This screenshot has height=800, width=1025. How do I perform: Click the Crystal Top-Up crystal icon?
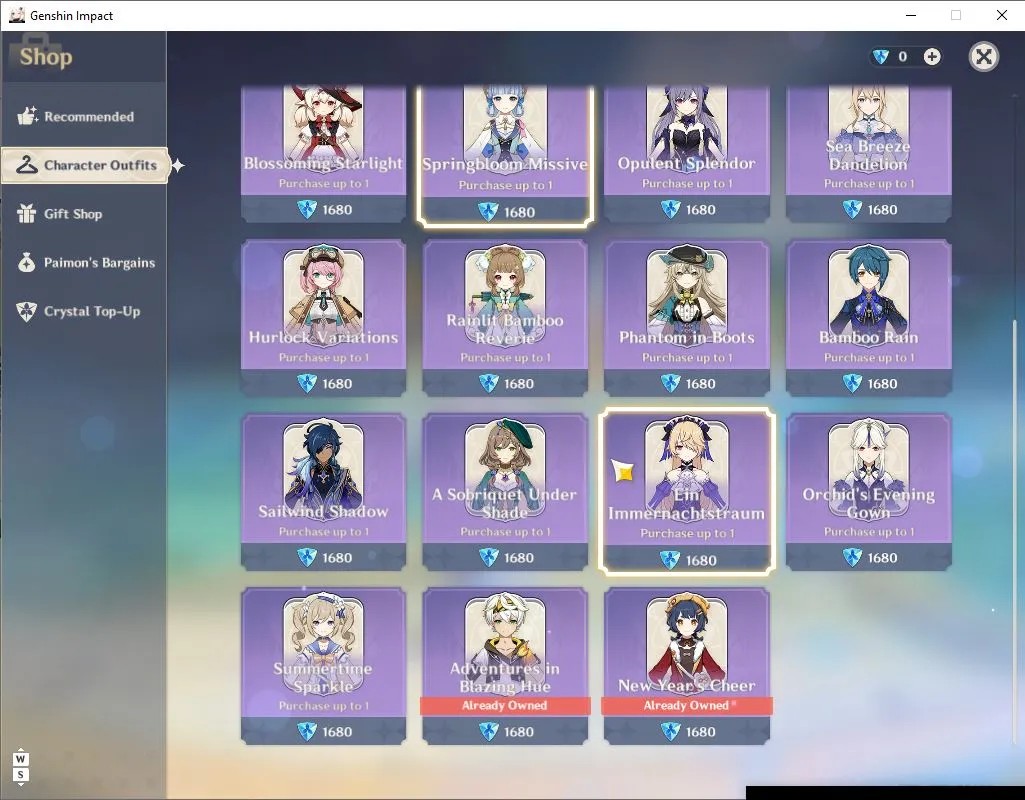(x=27, y=311)
